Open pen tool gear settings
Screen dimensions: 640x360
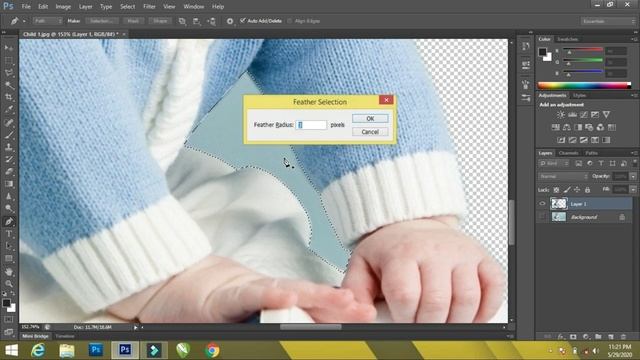tap(230, 21)
